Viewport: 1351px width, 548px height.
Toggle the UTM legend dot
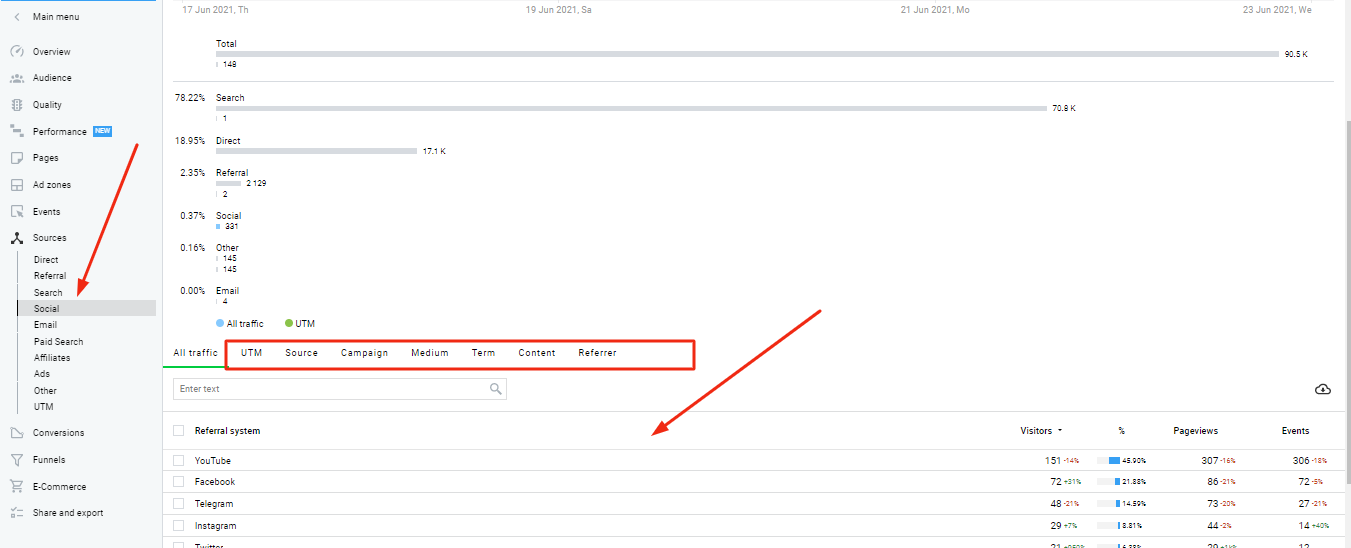289,324
